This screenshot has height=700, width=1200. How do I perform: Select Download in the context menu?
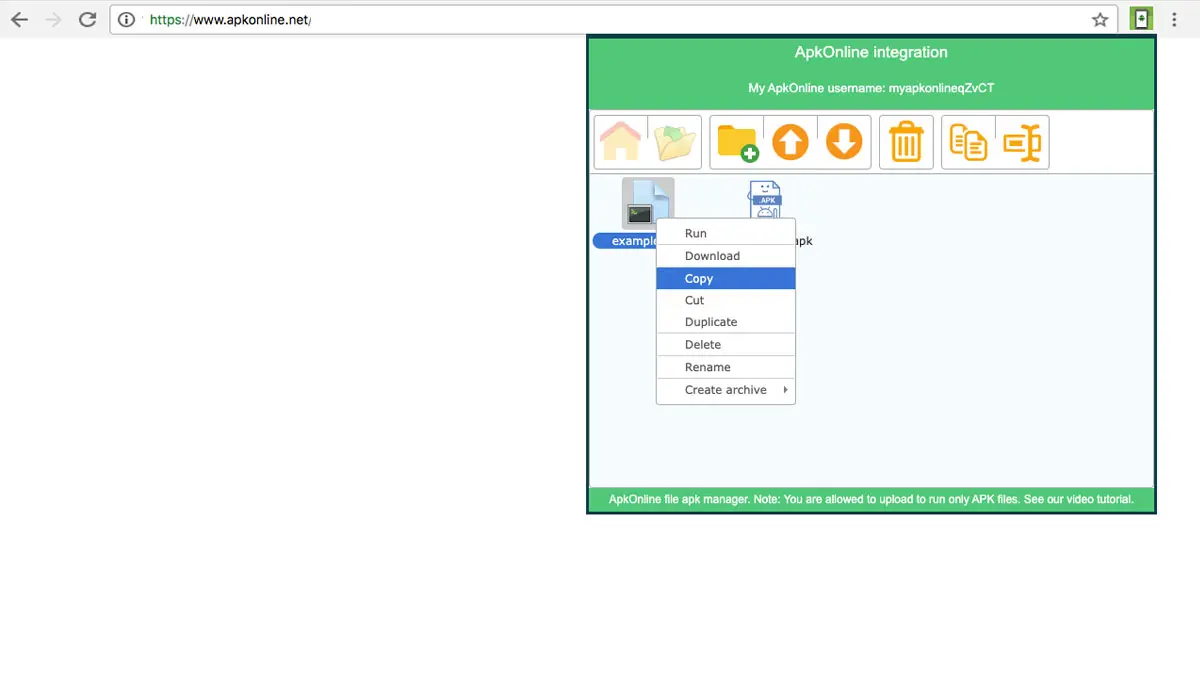[712, 256]
